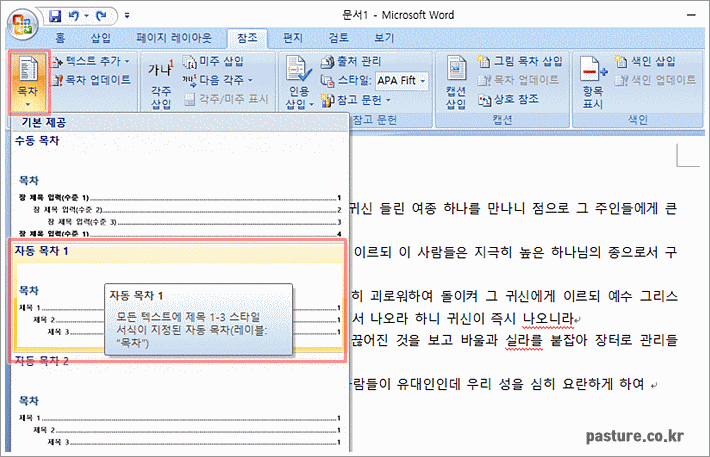Open the 검토 review tab
710x457 pixels.
click(338, 38)
